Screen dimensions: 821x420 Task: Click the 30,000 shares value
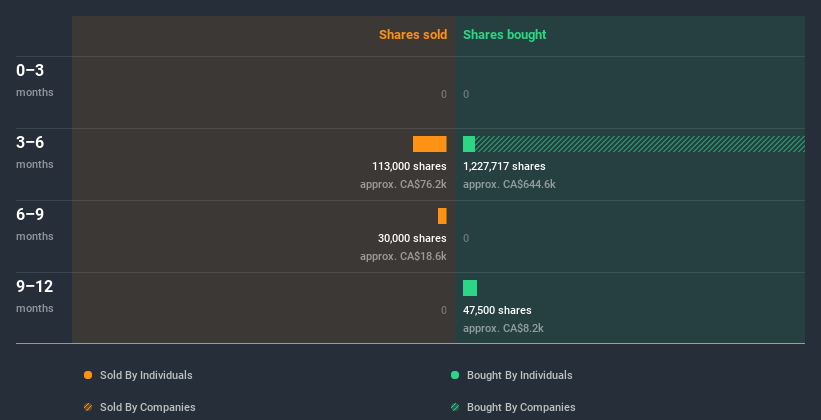pyautogui.click(x=412, y=238)
